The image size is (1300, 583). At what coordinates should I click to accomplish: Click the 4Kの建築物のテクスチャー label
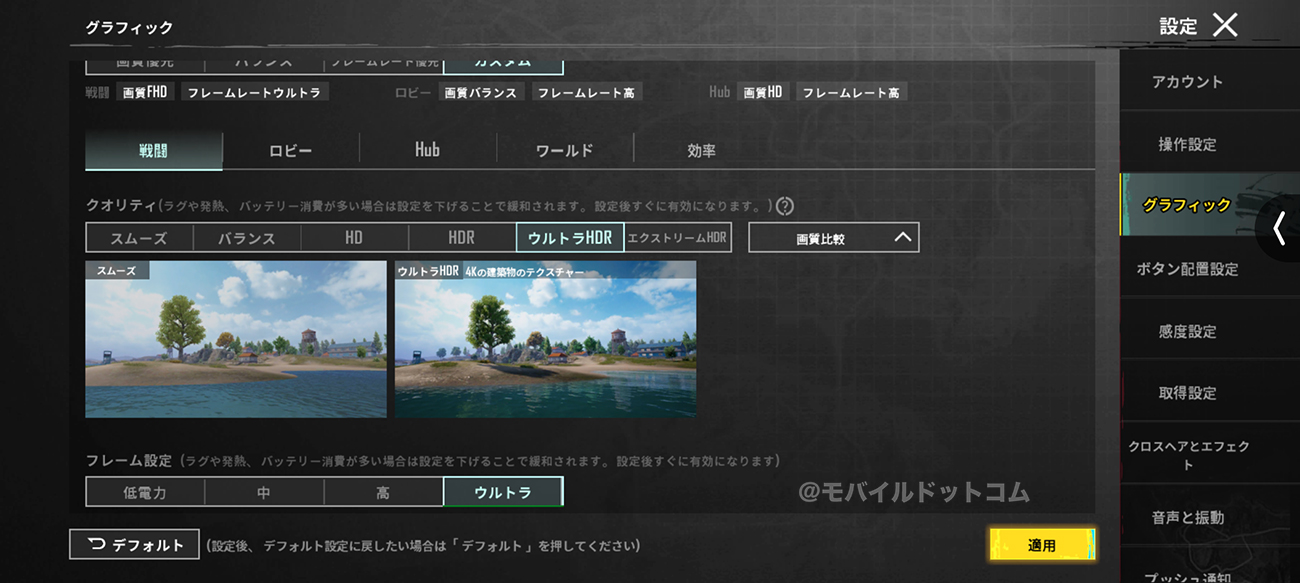pyautogui.click(x=524, y=271)
